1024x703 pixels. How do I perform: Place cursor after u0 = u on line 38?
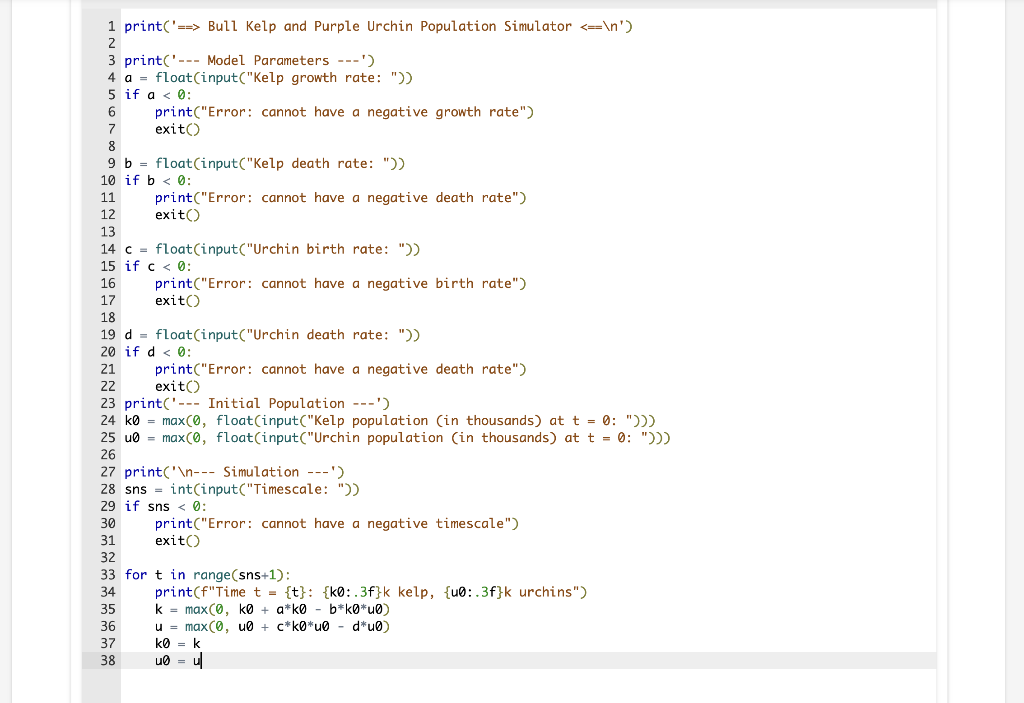pyautogui.click(x=199, y=660)
